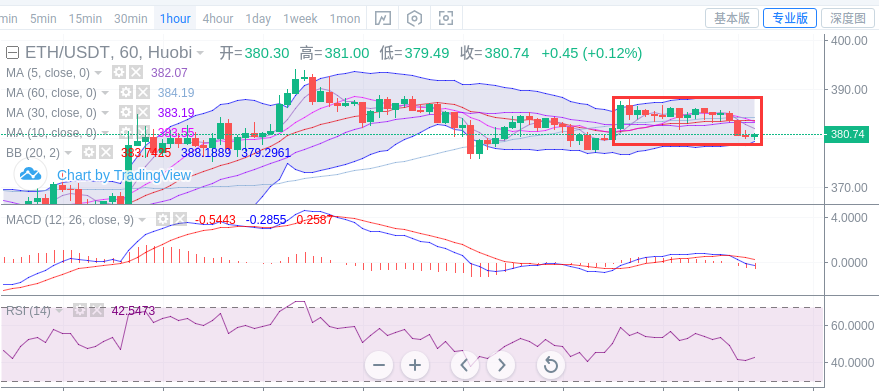Open the indicators chart icon in toolbar
879x392 pixels.
point(382,19)
